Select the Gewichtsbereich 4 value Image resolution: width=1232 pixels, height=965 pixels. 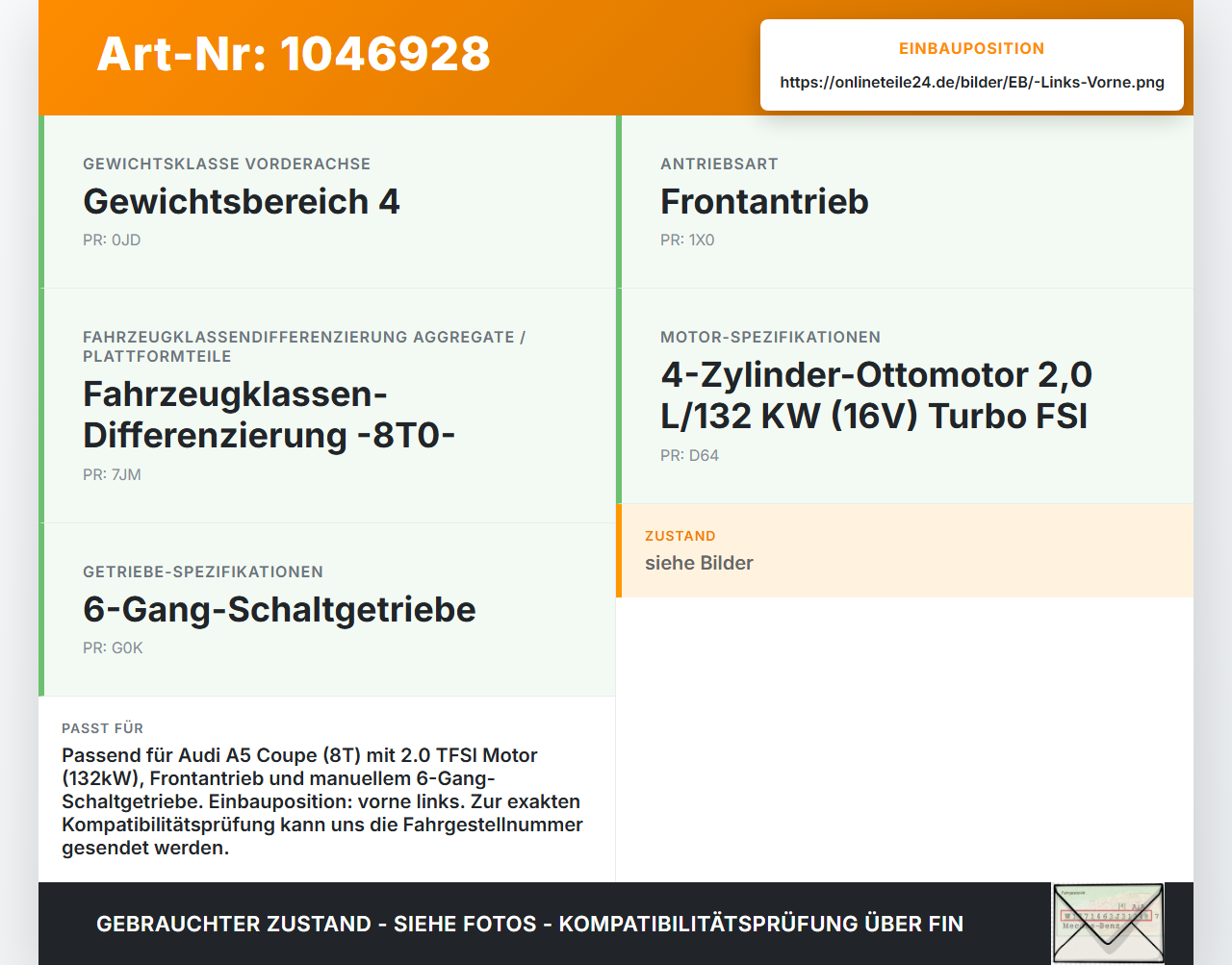[242, 201]
